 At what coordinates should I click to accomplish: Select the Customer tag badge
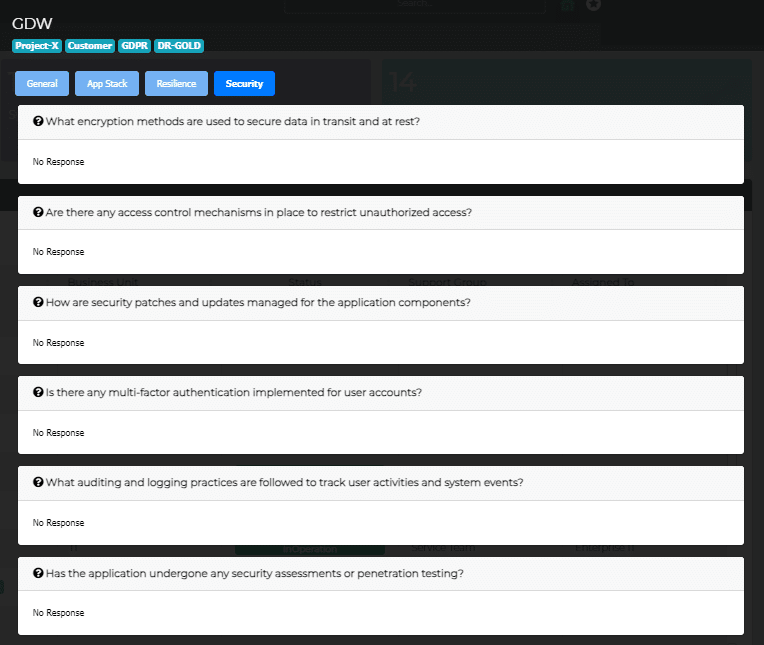[90, 46]
